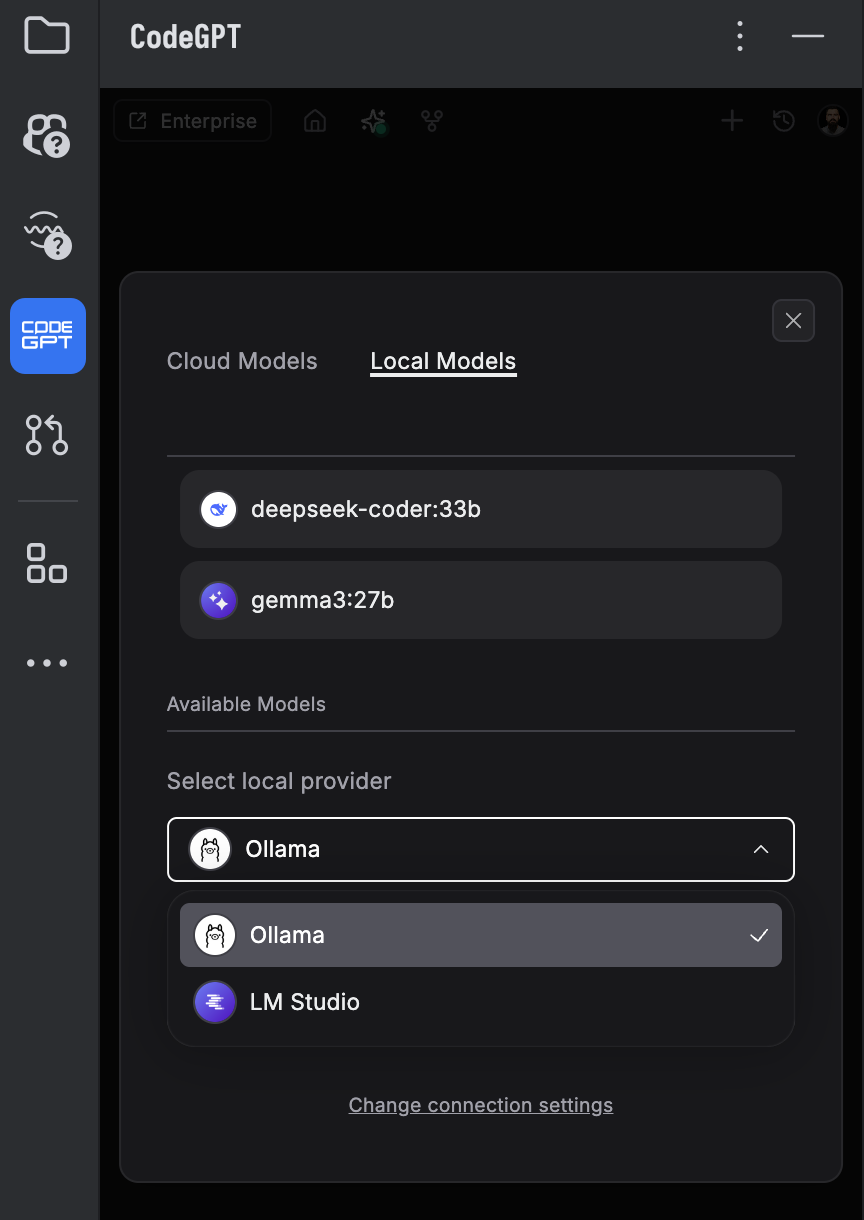Open the home icon in toolbar
864x1220 pixels.
[x=315, y=121]
